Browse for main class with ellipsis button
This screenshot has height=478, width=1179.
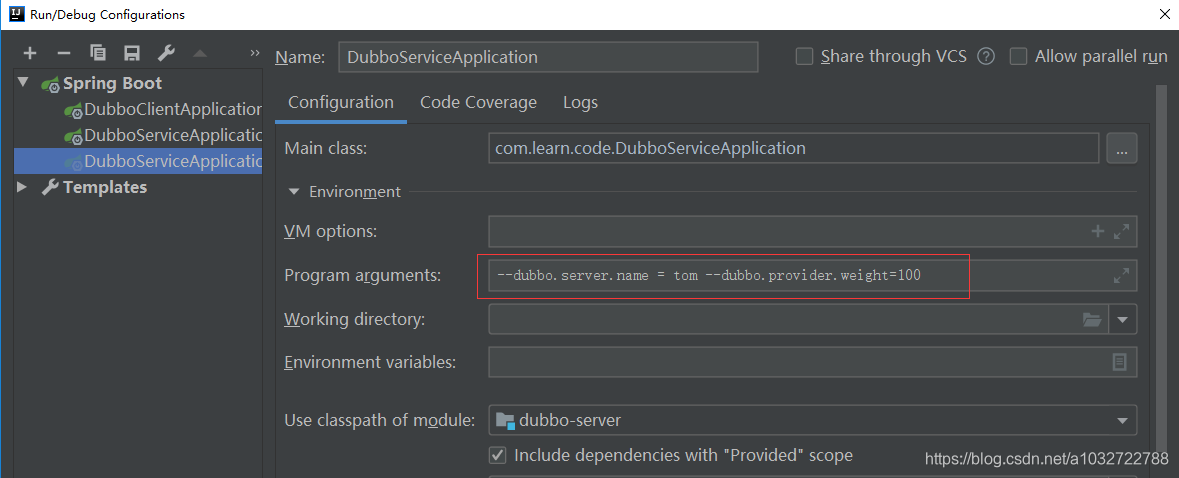[1122, 148]
